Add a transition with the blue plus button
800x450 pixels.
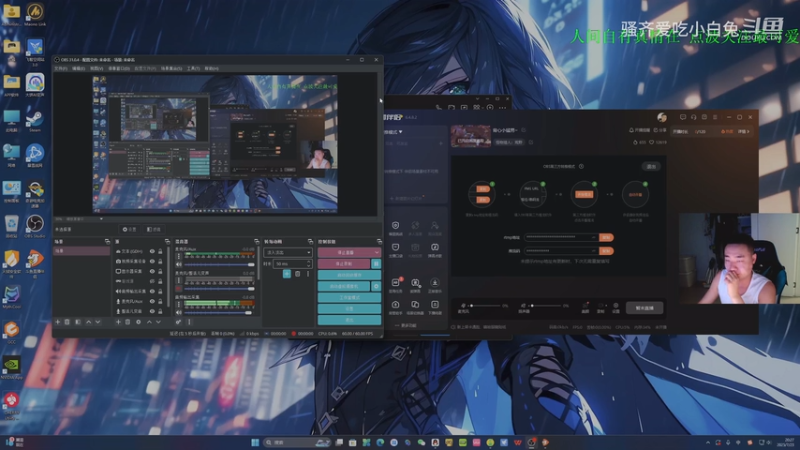287,274
